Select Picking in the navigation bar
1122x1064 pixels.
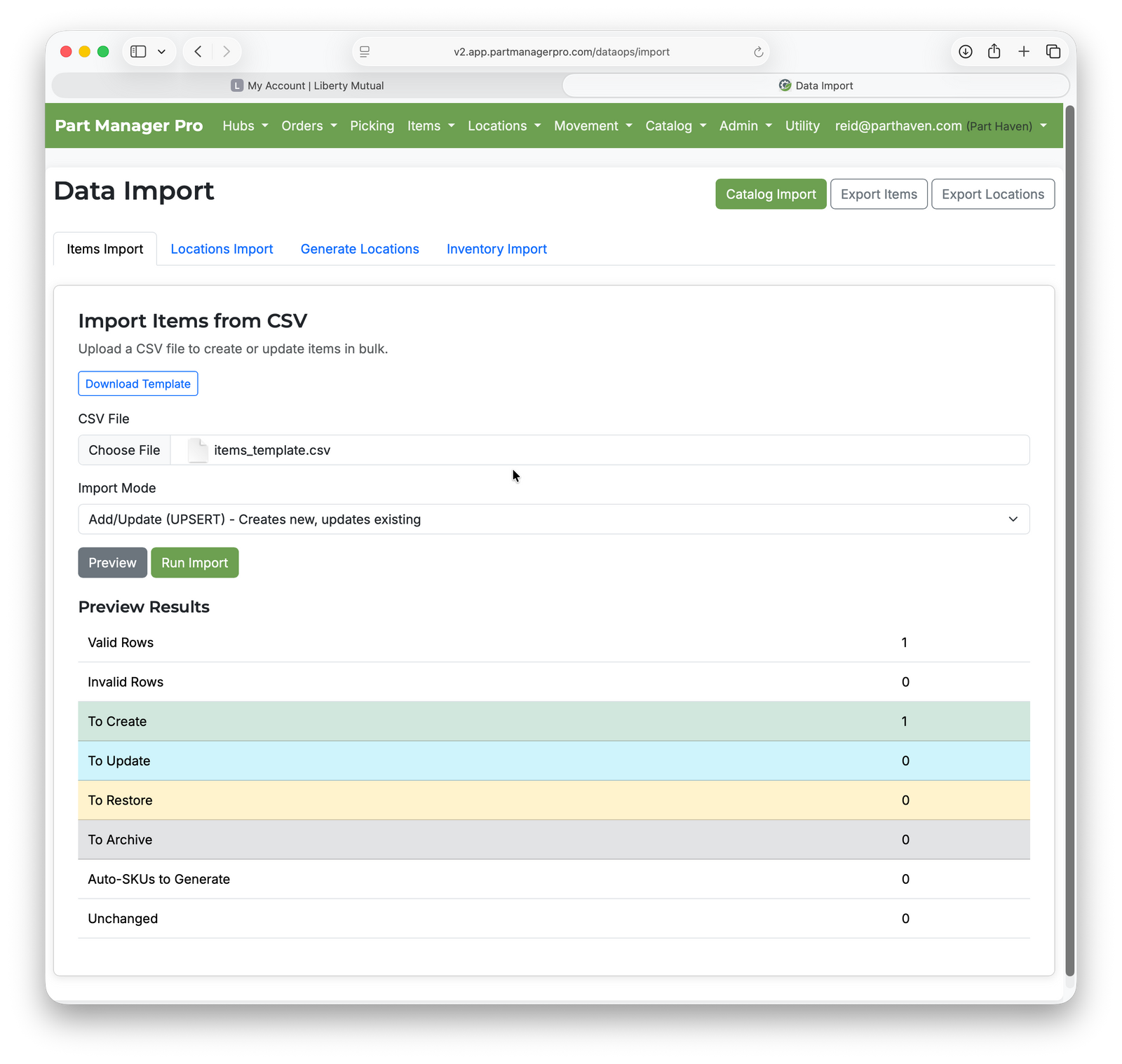372,126
